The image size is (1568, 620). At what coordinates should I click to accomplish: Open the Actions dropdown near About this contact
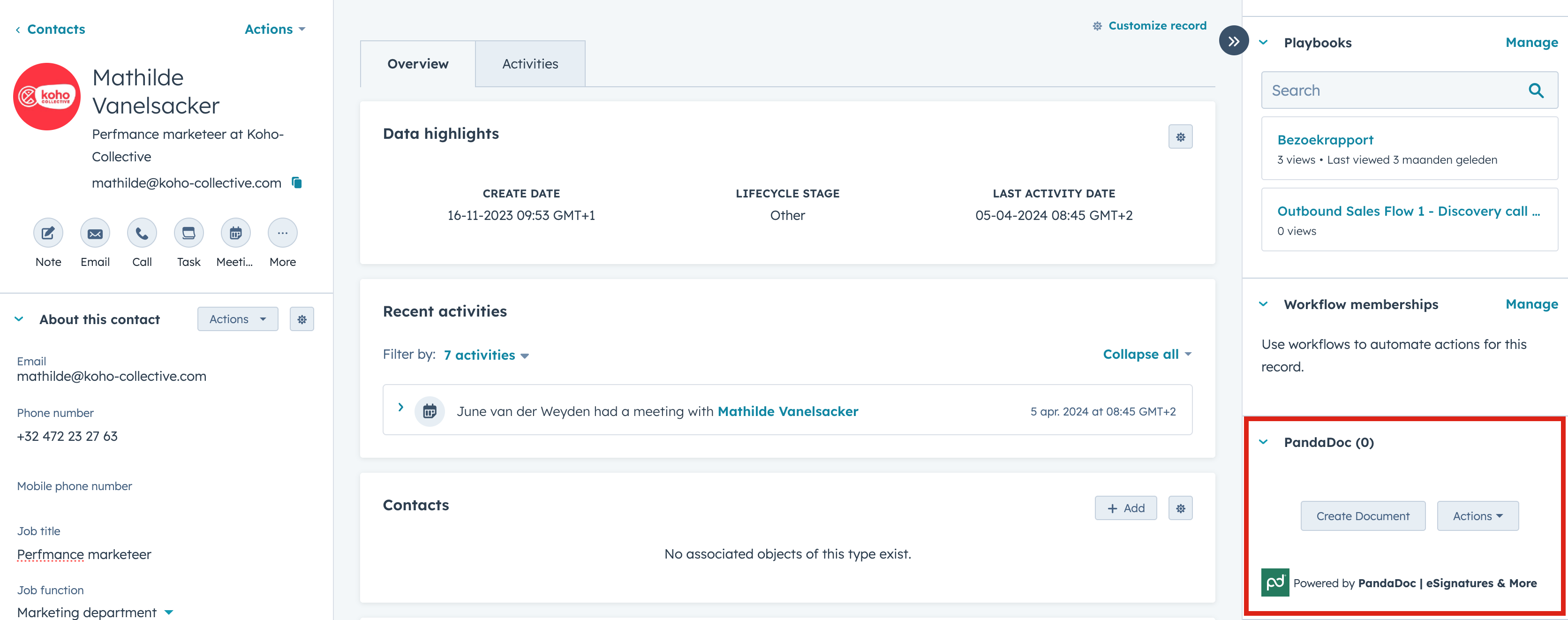pyautogui.click(x=237, y=318)
